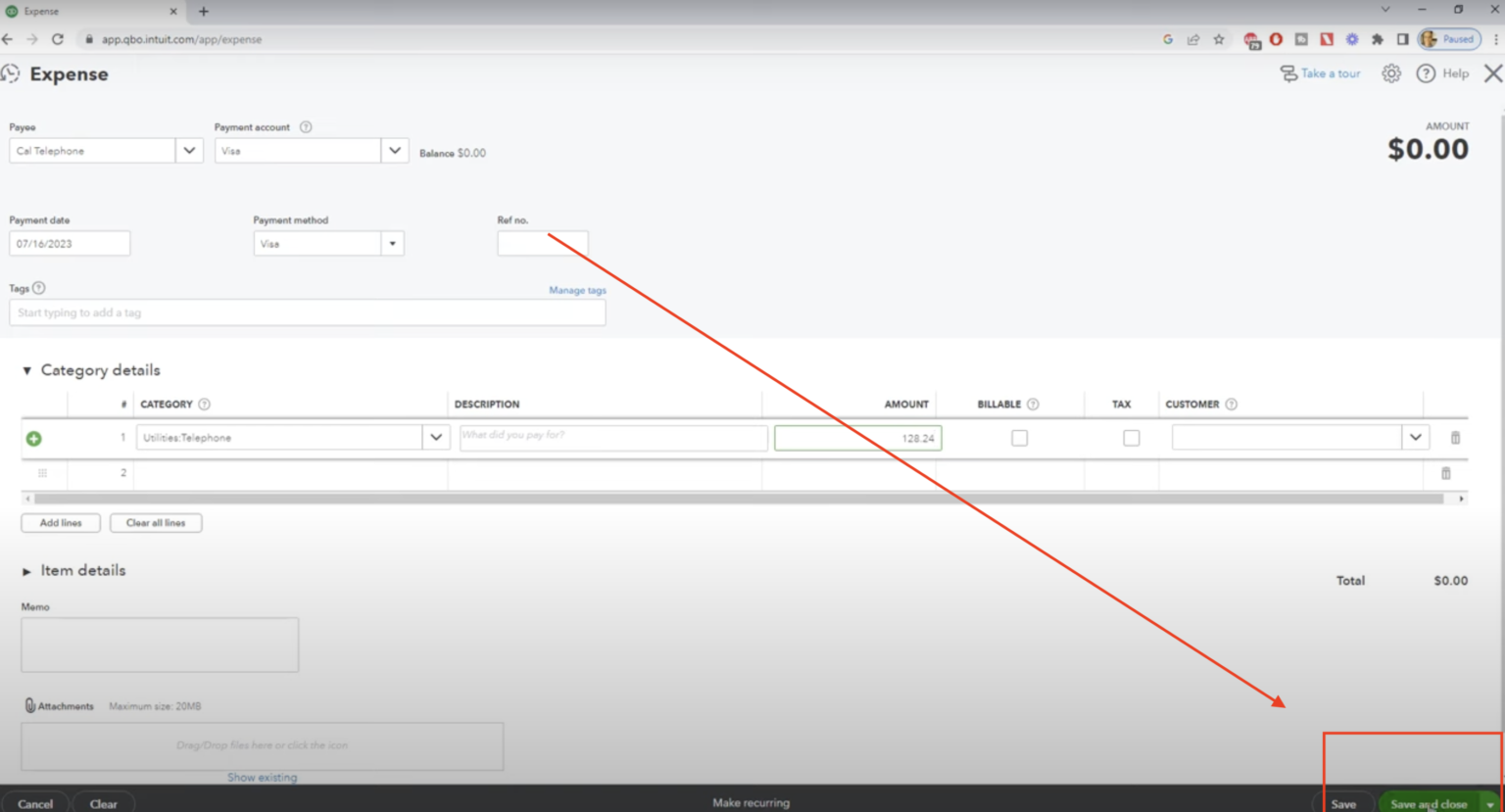This screenshot has width=1505, height=812.
Task: Enable the Billable checkbox on line 1
Action: (1019, 438)
